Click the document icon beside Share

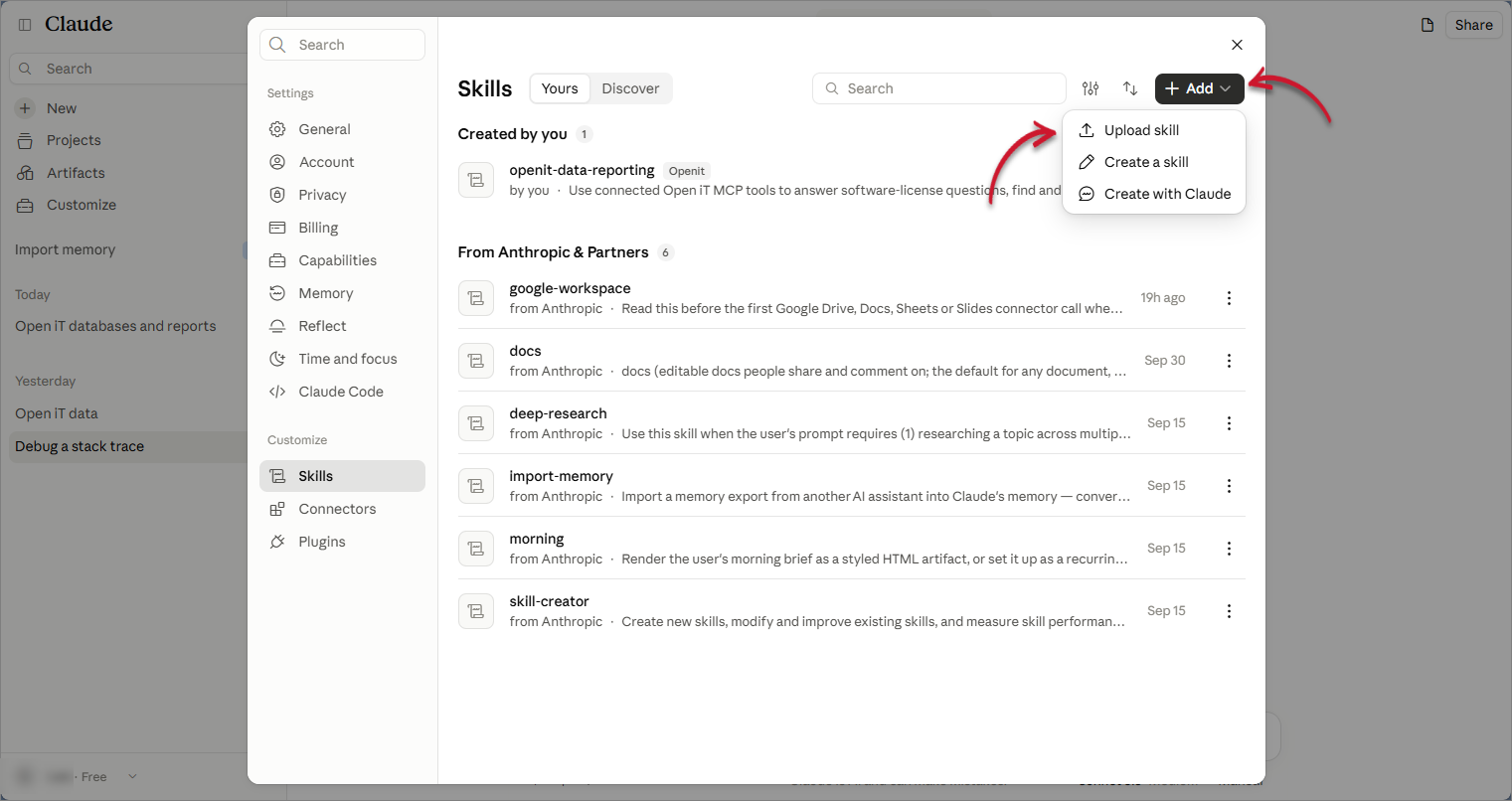pos(1428,25)
